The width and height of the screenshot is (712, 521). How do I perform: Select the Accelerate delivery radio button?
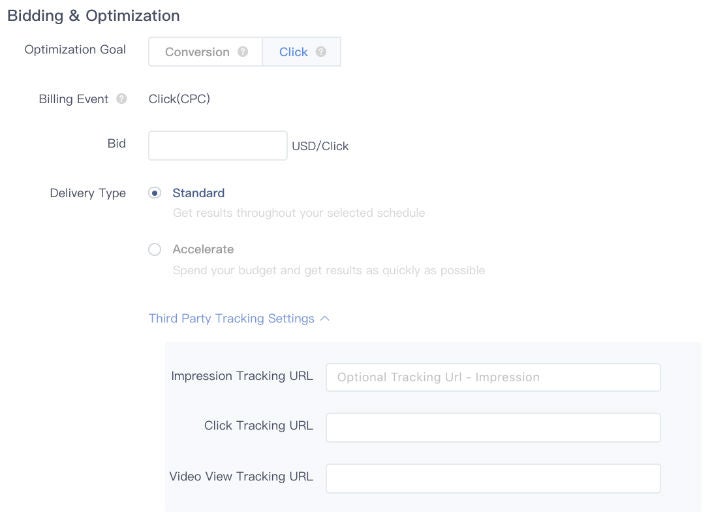tap(155, 249)
